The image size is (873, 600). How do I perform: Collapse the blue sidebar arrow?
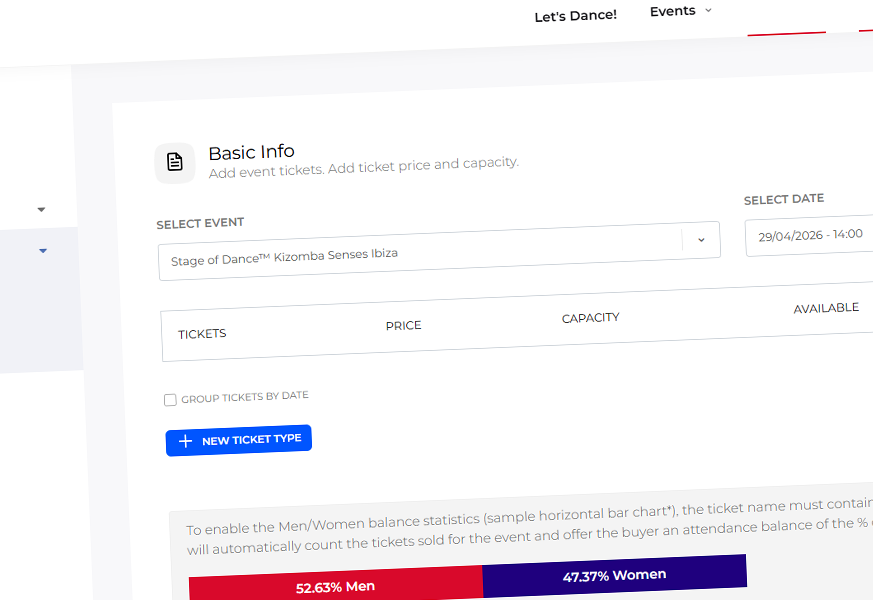[43, 251]
